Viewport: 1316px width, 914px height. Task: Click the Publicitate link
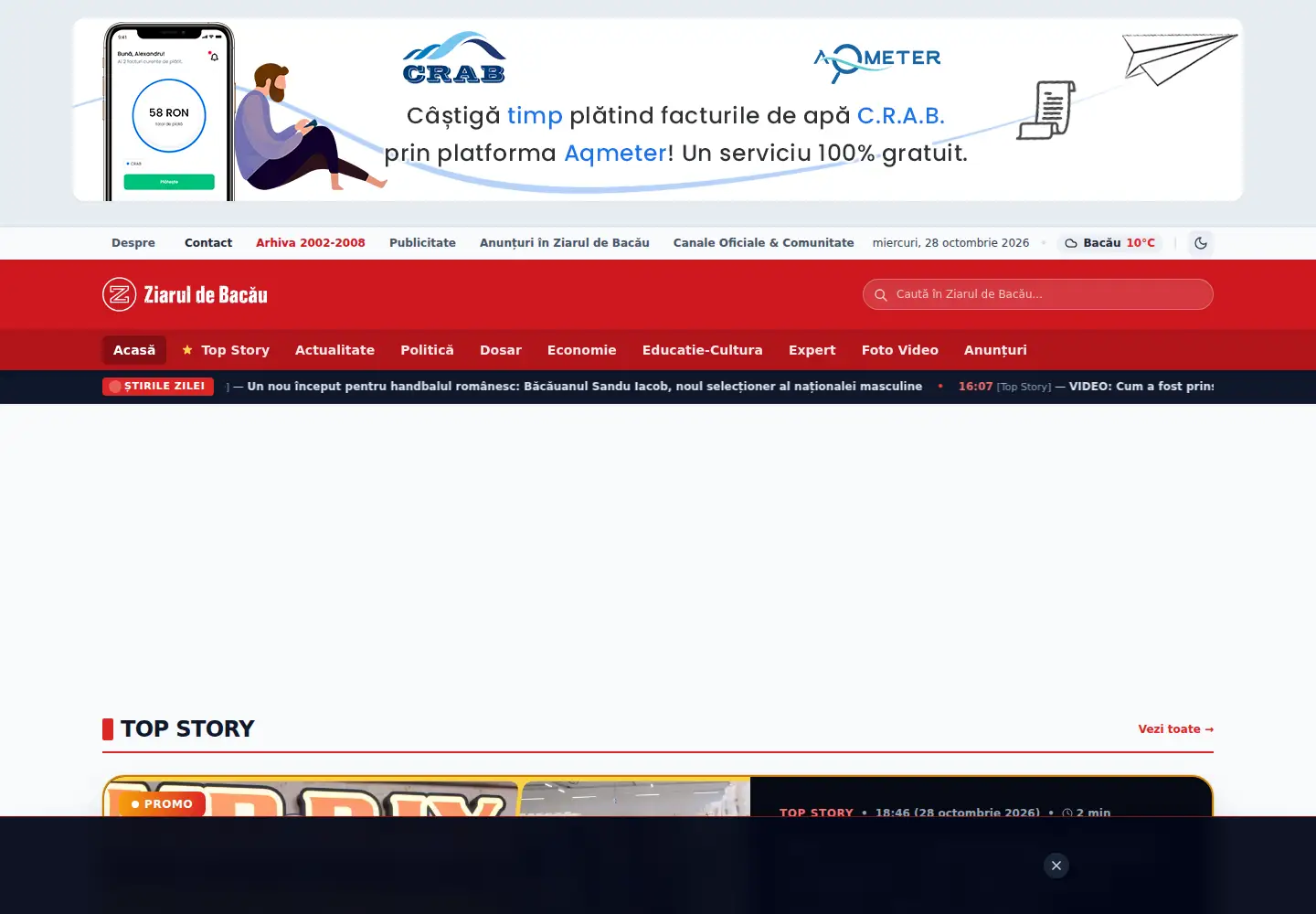pos(422,243)
